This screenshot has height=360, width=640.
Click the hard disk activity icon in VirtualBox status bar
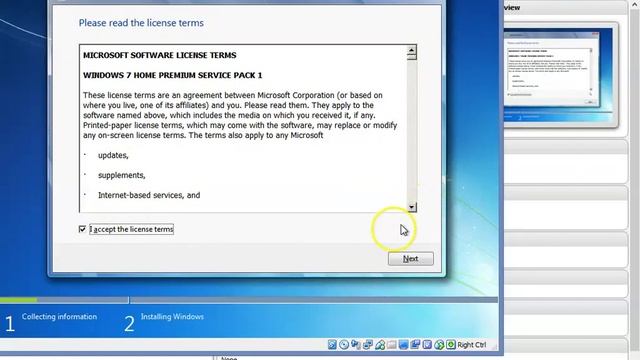click(x=332, y=345)
